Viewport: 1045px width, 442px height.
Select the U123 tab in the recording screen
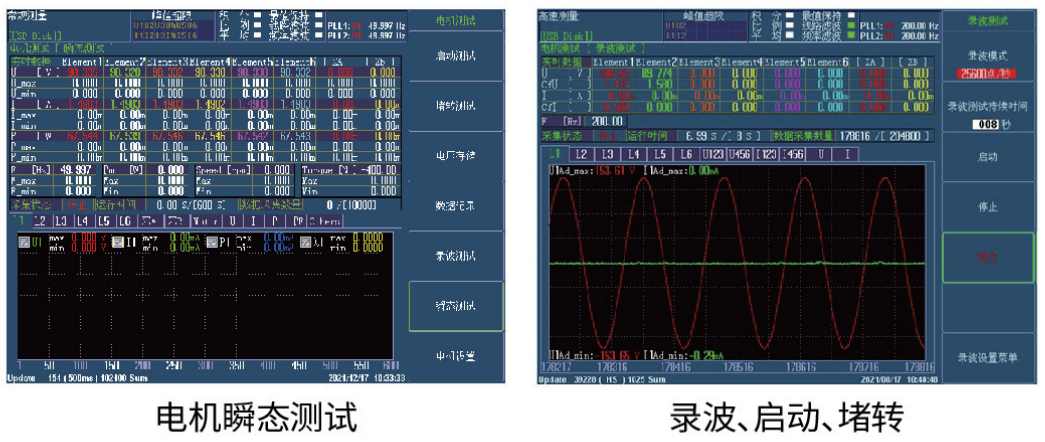point(712,154)
